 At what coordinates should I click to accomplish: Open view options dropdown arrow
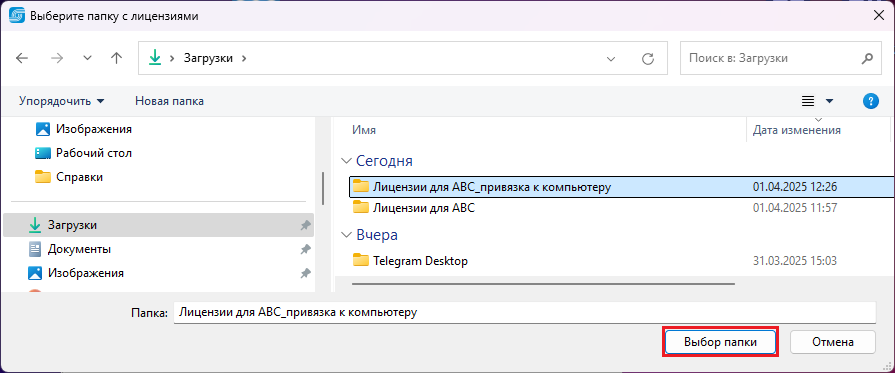point(829,101)
